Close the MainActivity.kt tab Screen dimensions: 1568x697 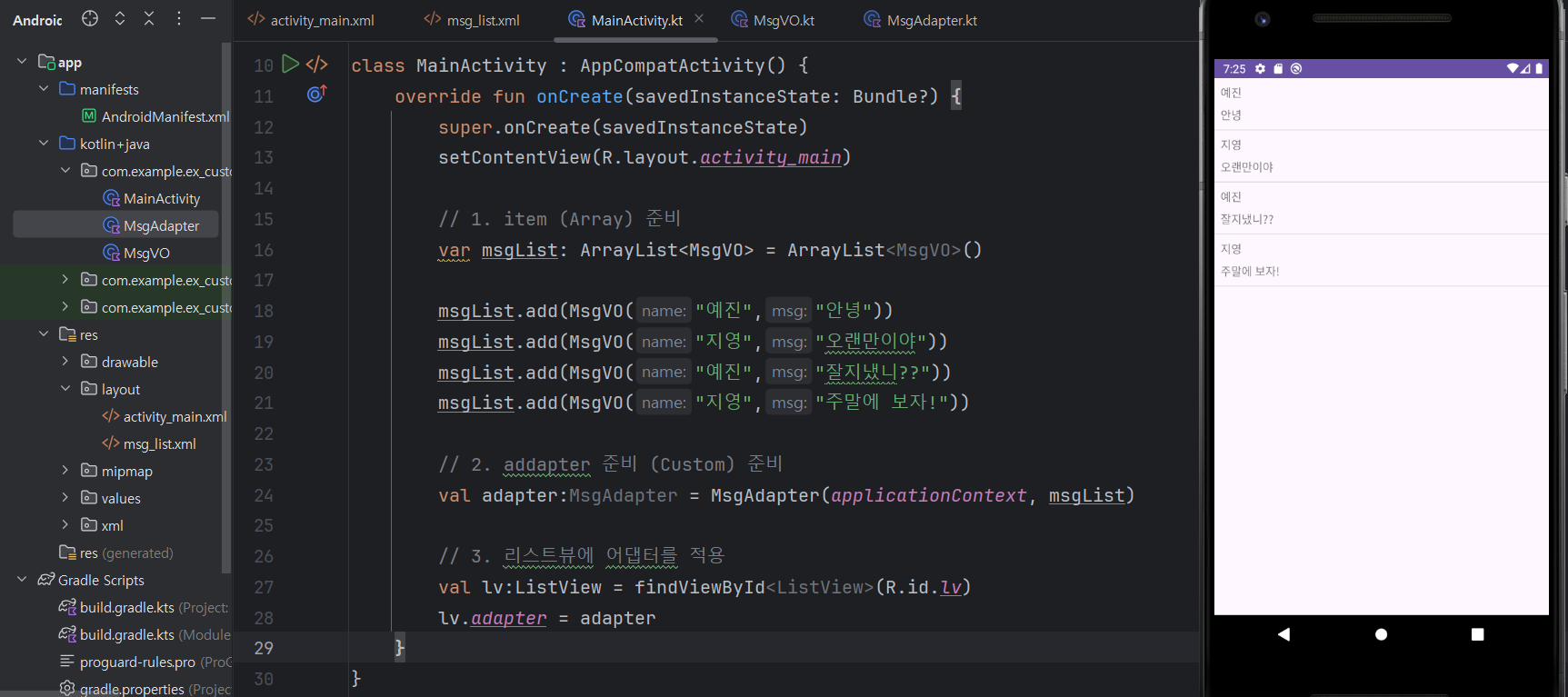pyautogui.click(x=699, y=18)
